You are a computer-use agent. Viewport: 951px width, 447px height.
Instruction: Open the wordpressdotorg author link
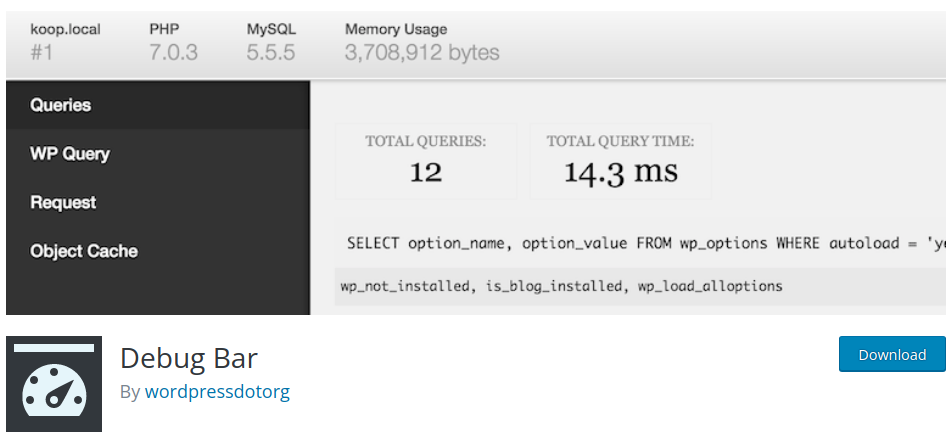(217, 391)
